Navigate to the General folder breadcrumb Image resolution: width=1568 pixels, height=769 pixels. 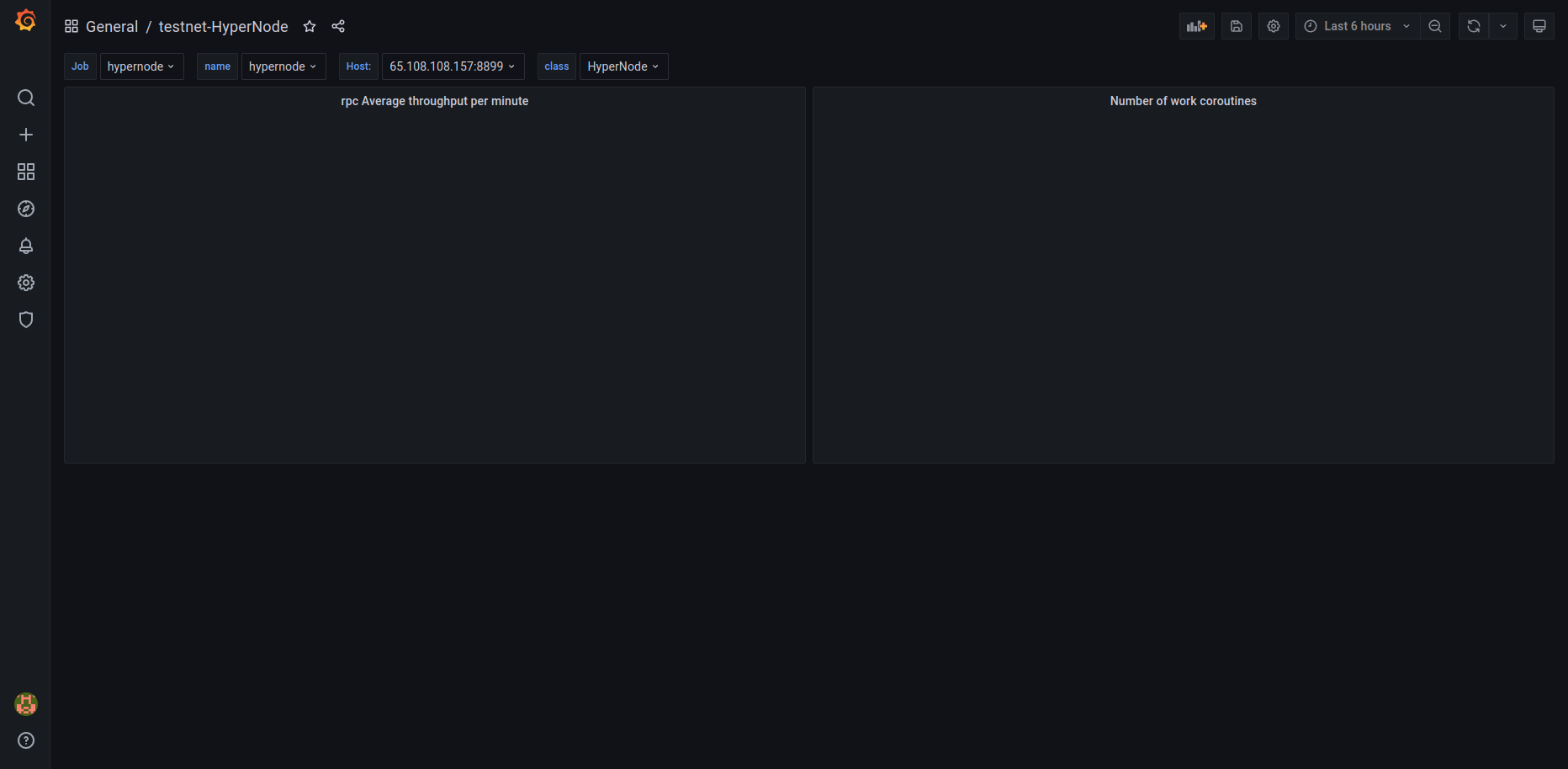(x=112, y=26)
